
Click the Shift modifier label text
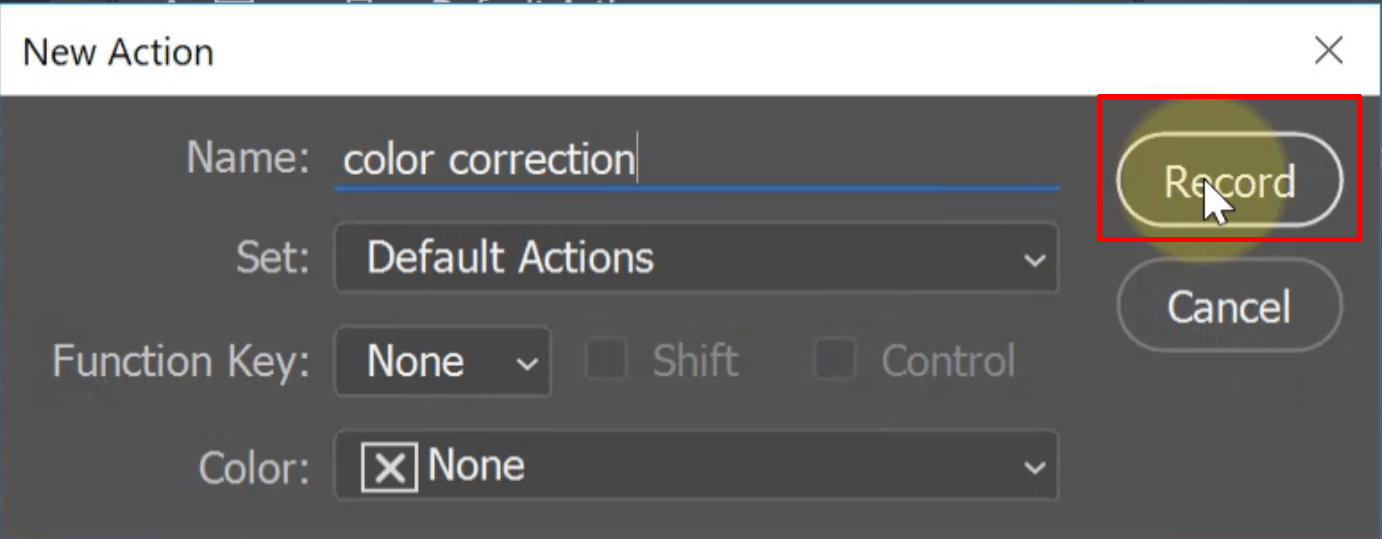[695, 361]
